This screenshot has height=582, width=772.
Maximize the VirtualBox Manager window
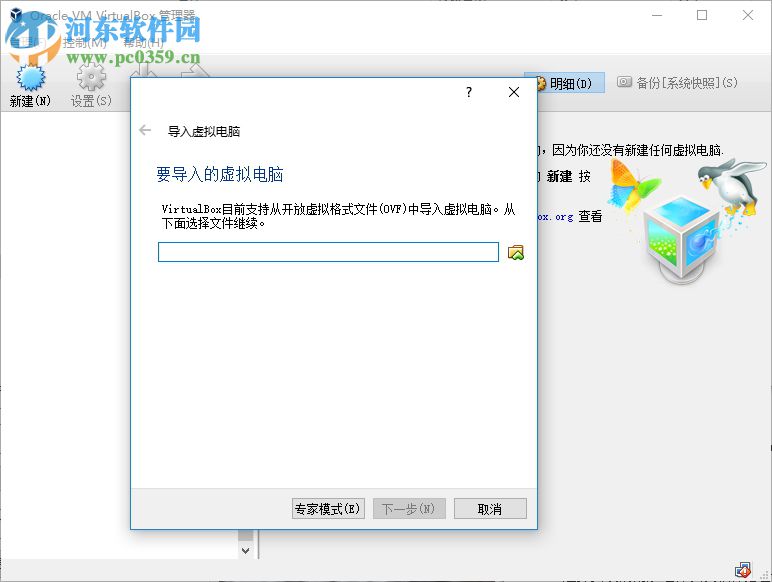click(702, 15)
